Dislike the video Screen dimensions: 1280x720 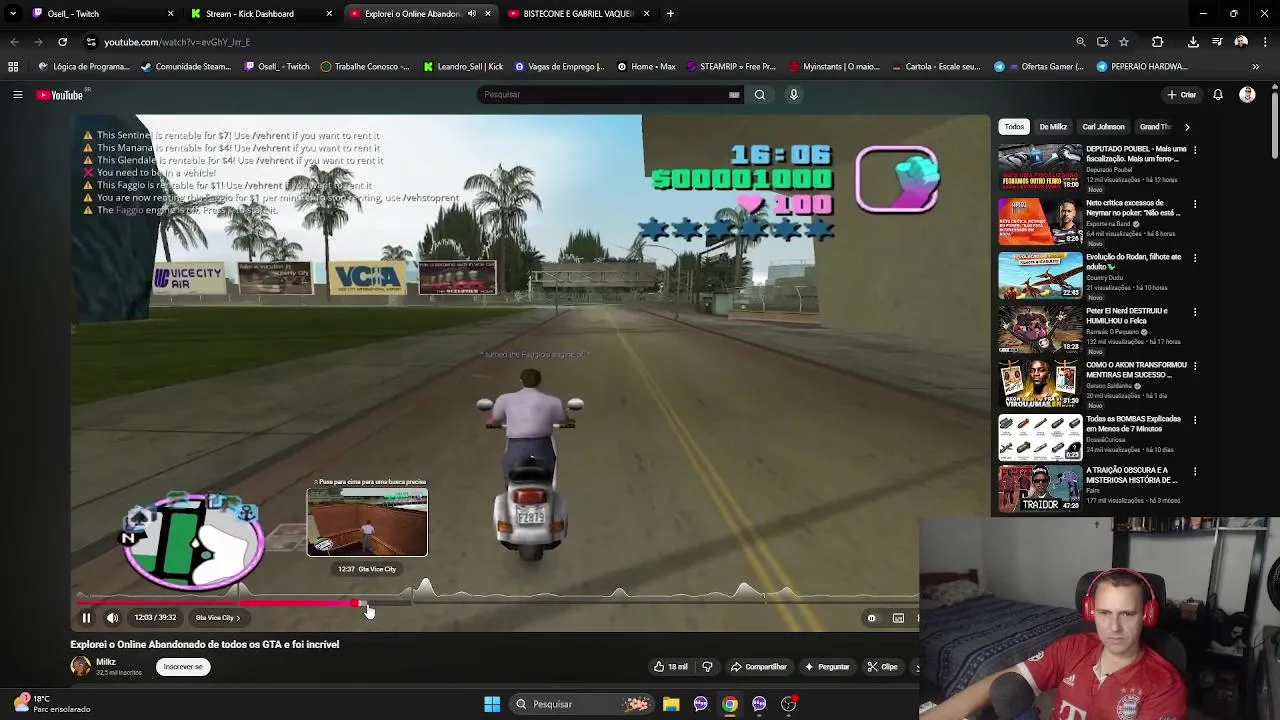pyautogui.click(x=707, y=667)
